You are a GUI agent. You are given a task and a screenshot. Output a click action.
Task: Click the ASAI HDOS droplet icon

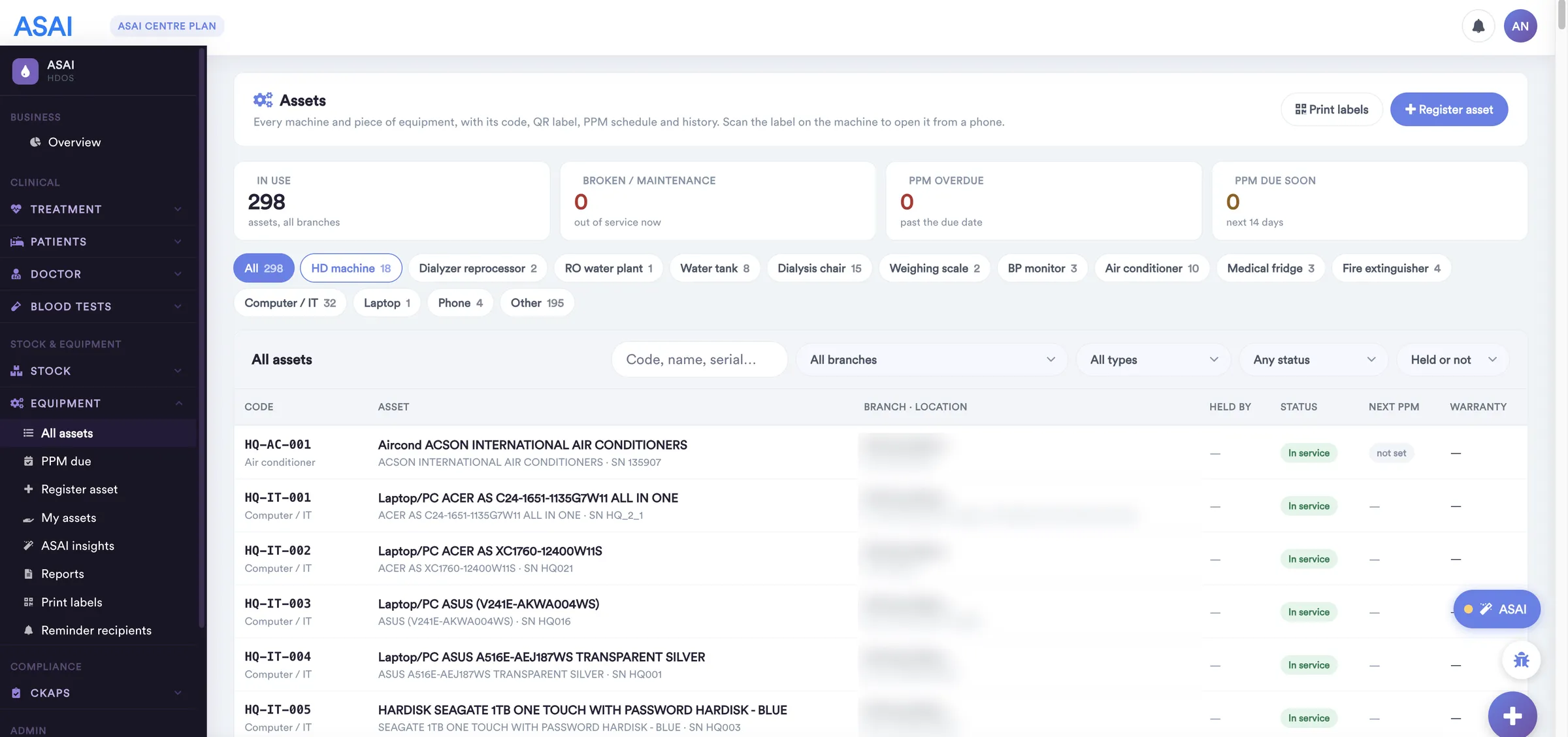(25, 71)
